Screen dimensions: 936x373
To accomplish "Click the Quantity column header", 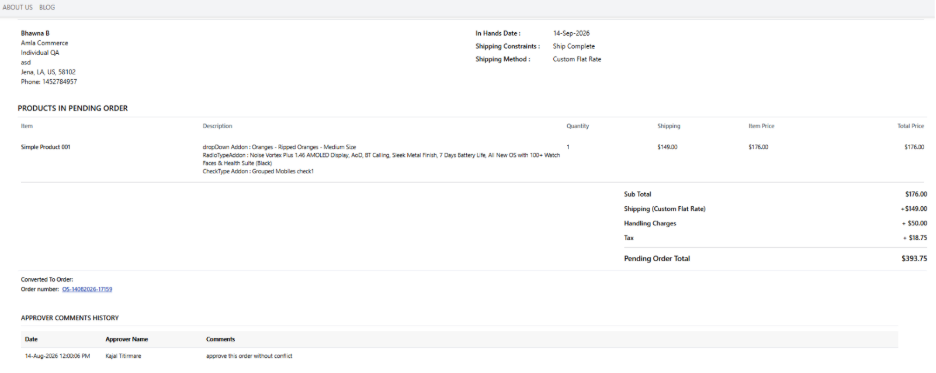I will coord(578,126).
